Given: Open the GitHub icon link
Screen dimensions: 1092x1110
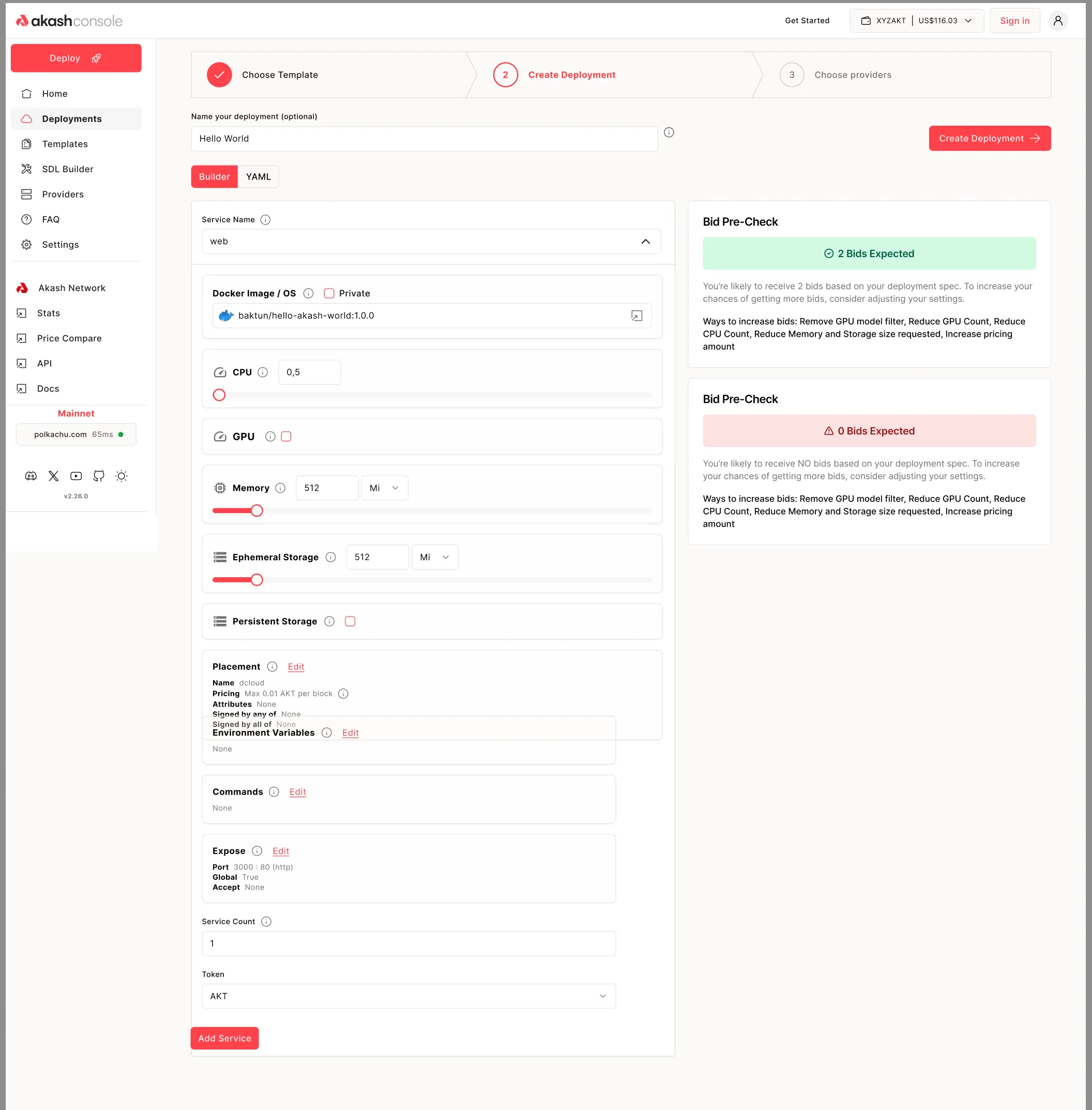Looking at the screenshot, I should (99, 476).
